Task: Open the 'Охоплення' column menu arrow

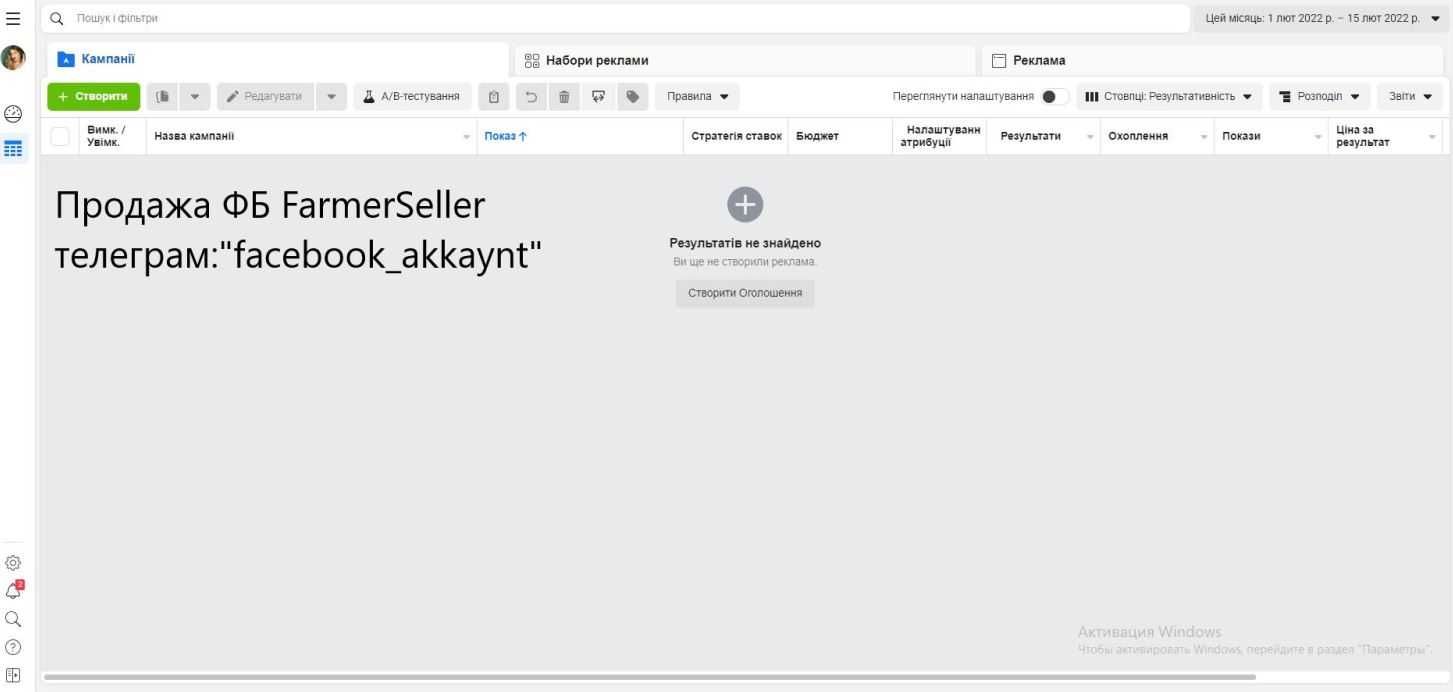Action: (x=1204, y=137)
